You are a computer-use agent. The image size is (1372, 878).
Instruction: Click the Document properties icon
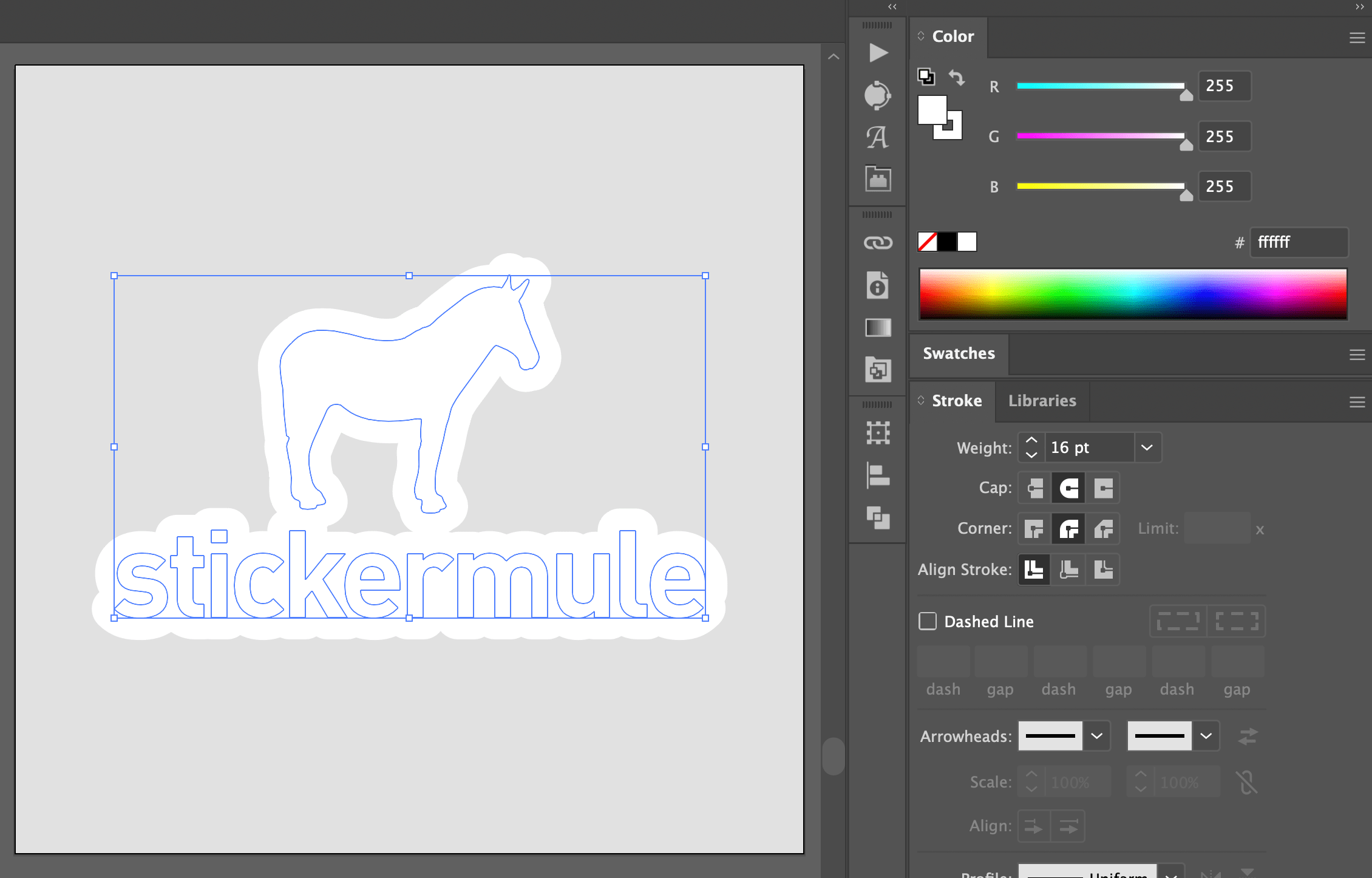click(x=879, y=283)
